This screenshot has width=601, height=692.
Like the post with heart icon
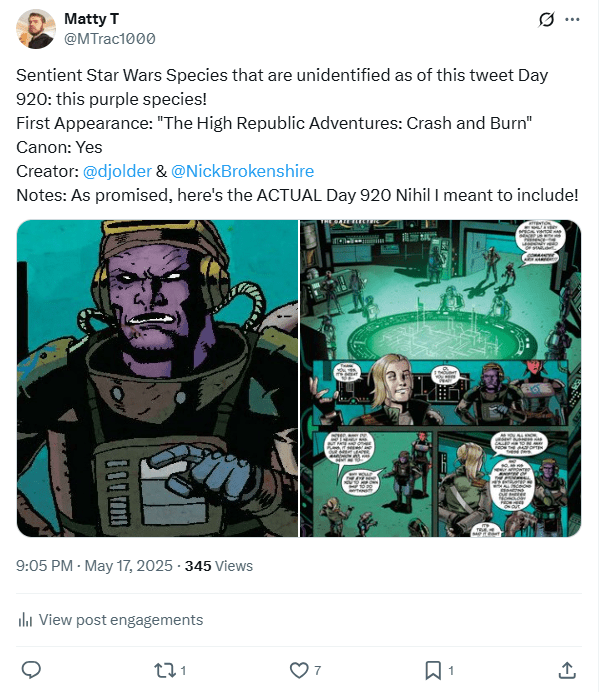click(x=298, y=669)
